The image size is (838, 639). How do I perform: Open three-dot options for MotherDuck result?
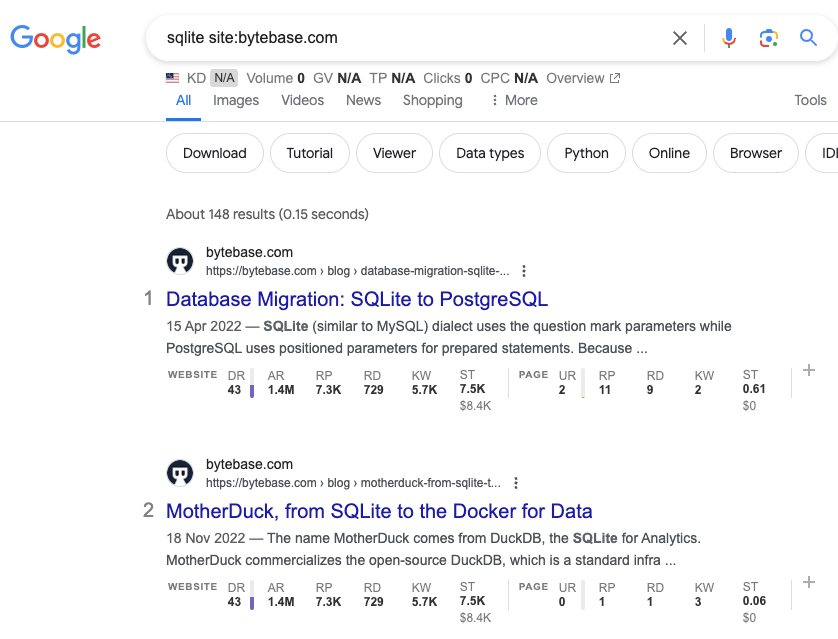pos(516,483)
